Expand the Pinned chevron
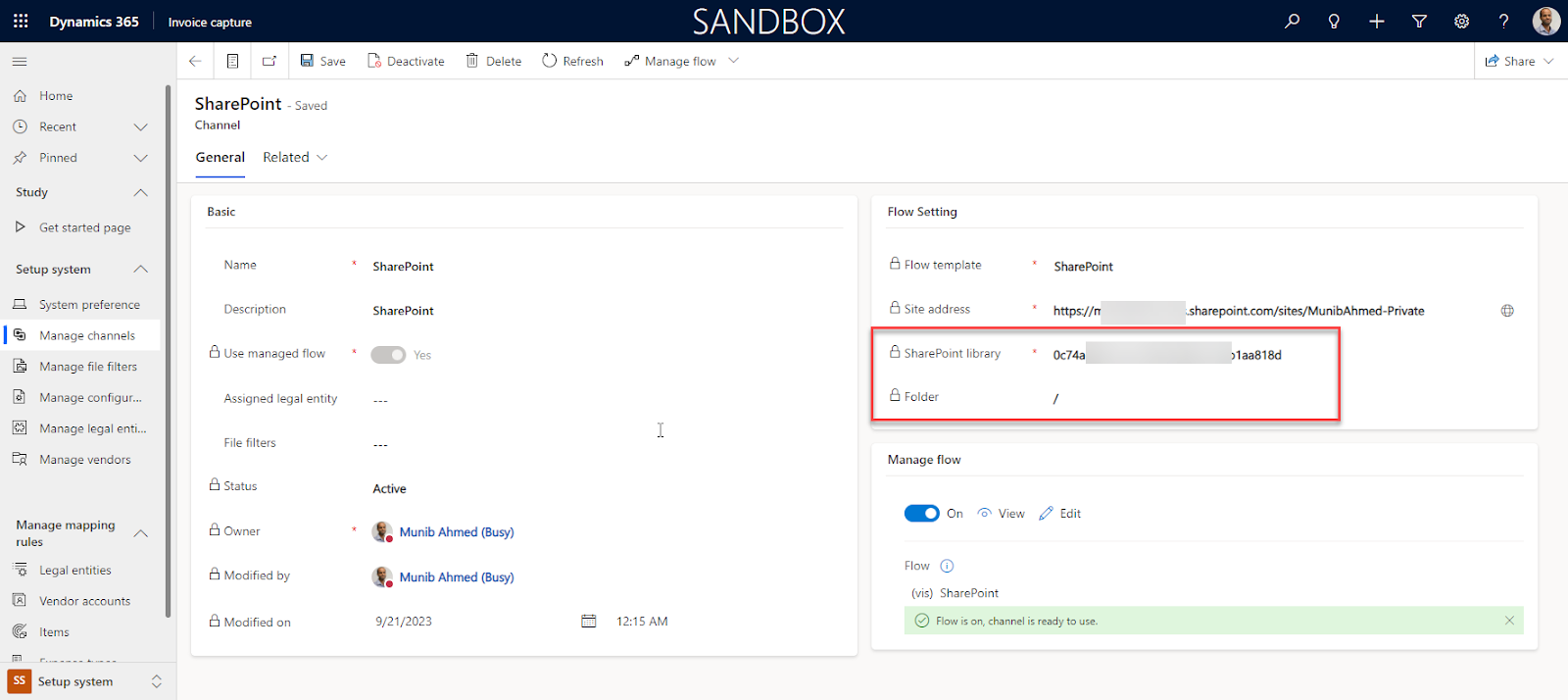The image size is (1568, 700). coord(141,158)
